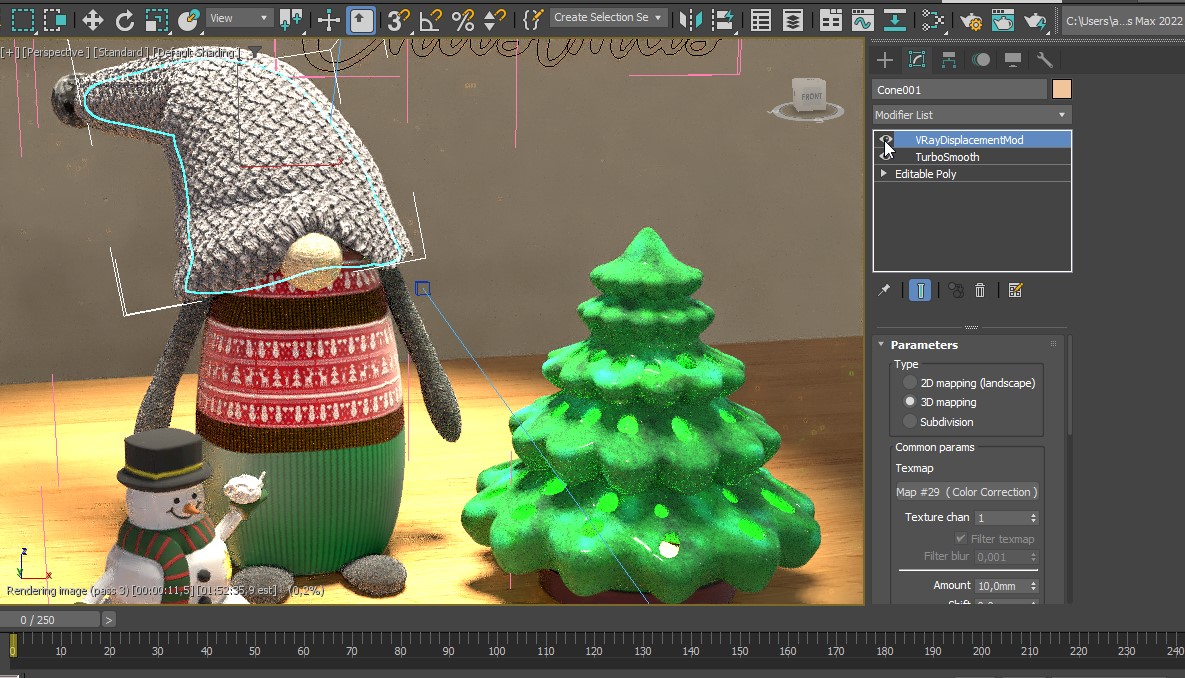Click Configure Modifier Sets icon
Image resolution: width=1185 pixels, height=678 pixels.
coord(1015,290)
